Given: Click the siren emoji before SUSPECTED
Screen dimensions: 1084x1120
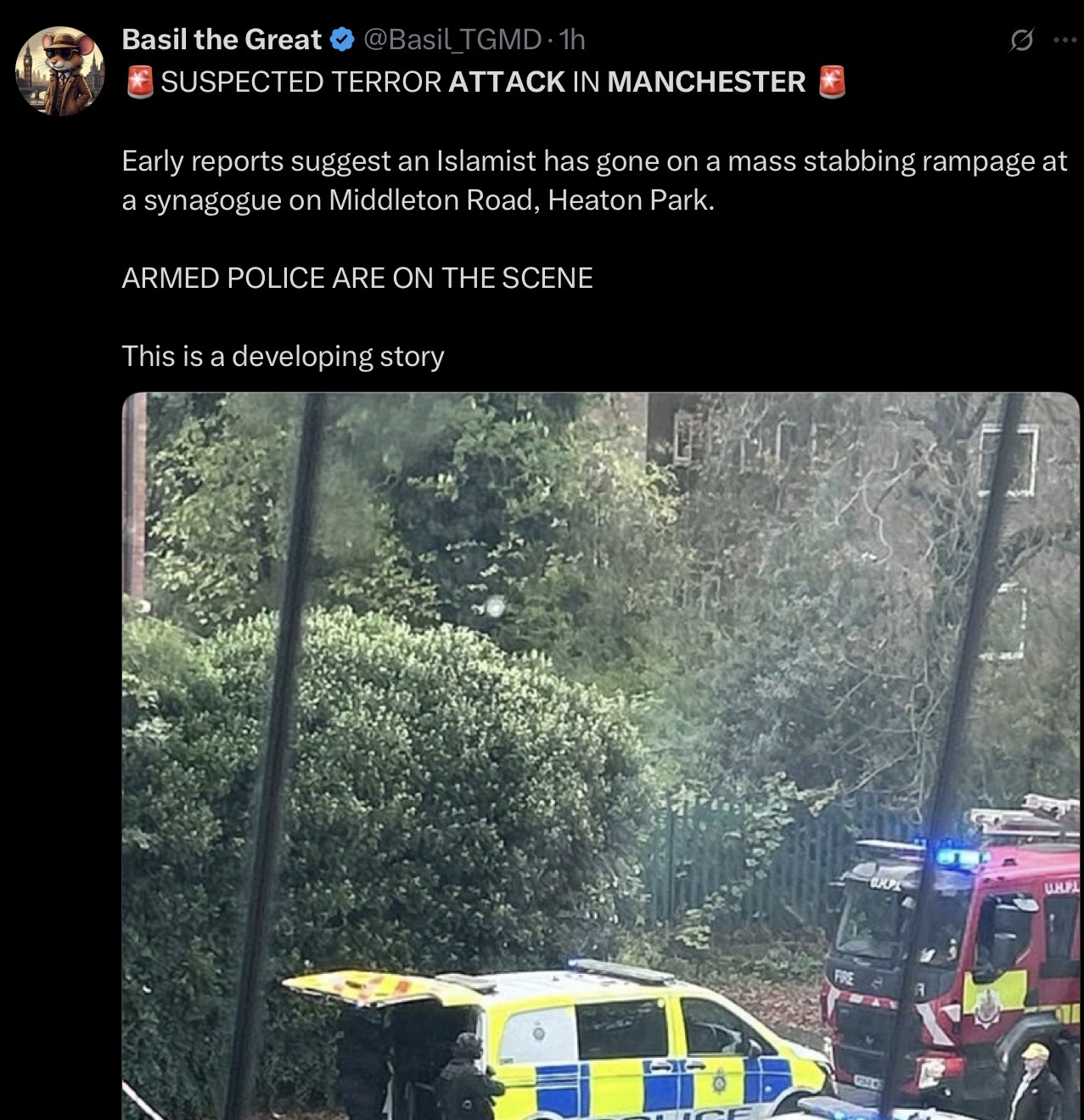Looking at the screenshot, I should coord(139,82).
